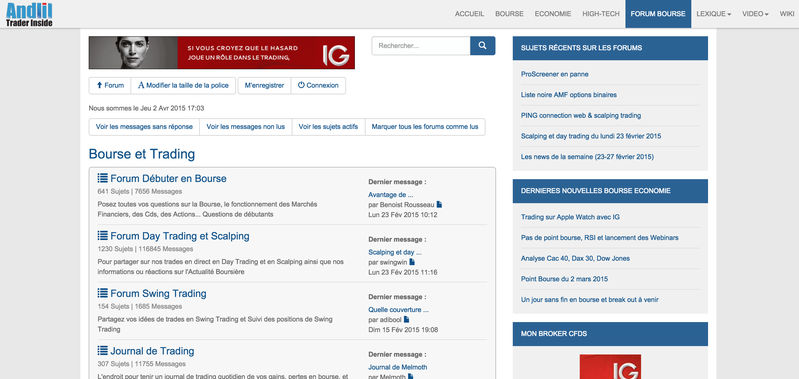Image resolution: width=799 pixels, height=379 pixels.
Task: Click the Journal de Trading list icon
Action: [x=102, y=351]
